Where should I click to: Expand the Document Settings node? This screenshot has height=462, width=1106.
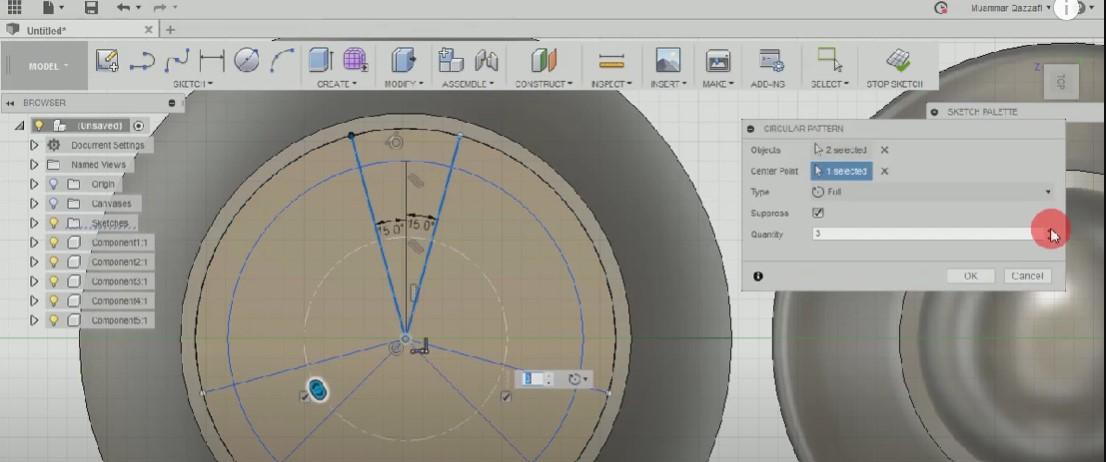coord(33,145)
